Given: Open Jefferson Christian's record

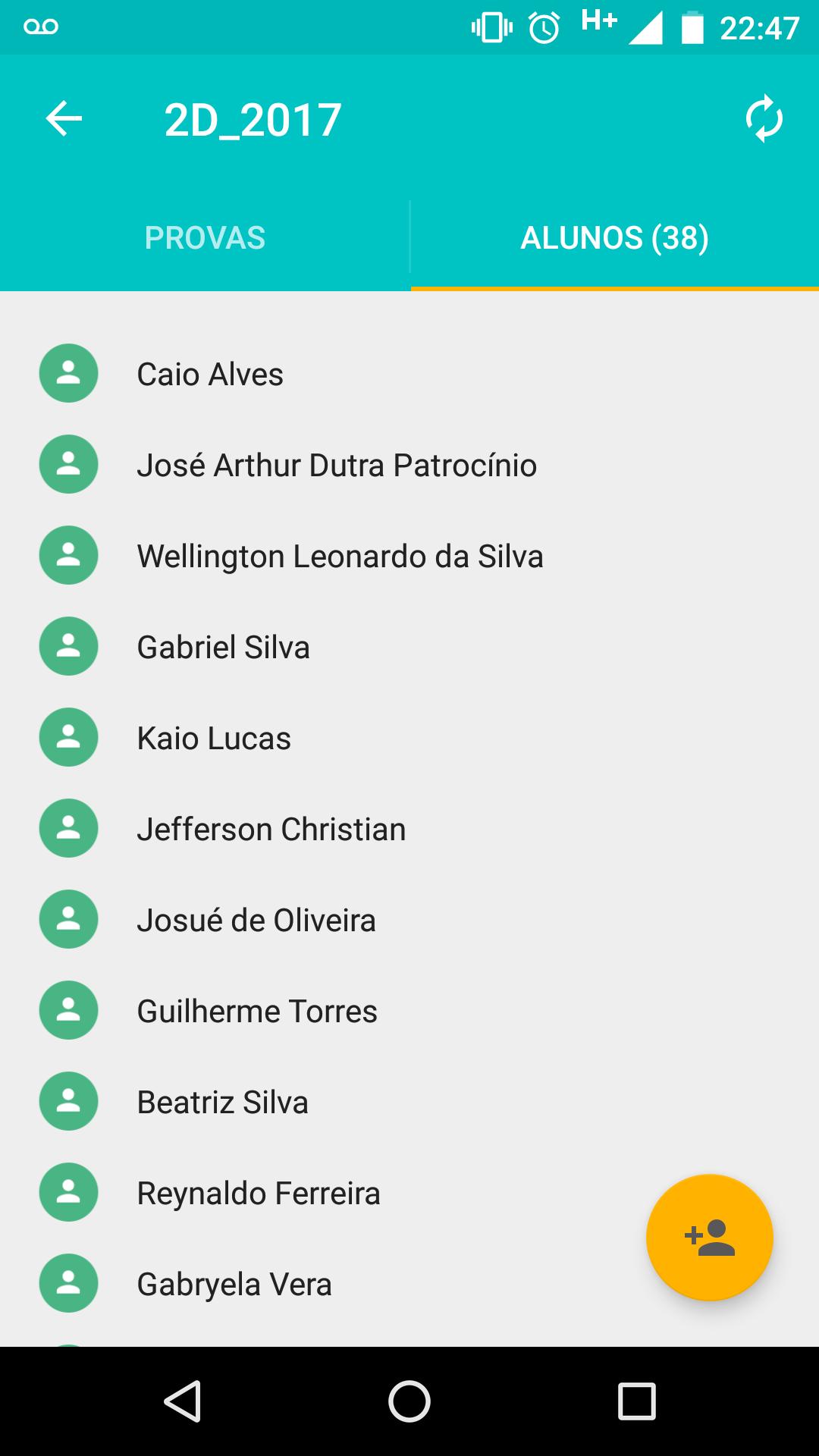Looking at the screenshot, I should click(x=271, y=829).
